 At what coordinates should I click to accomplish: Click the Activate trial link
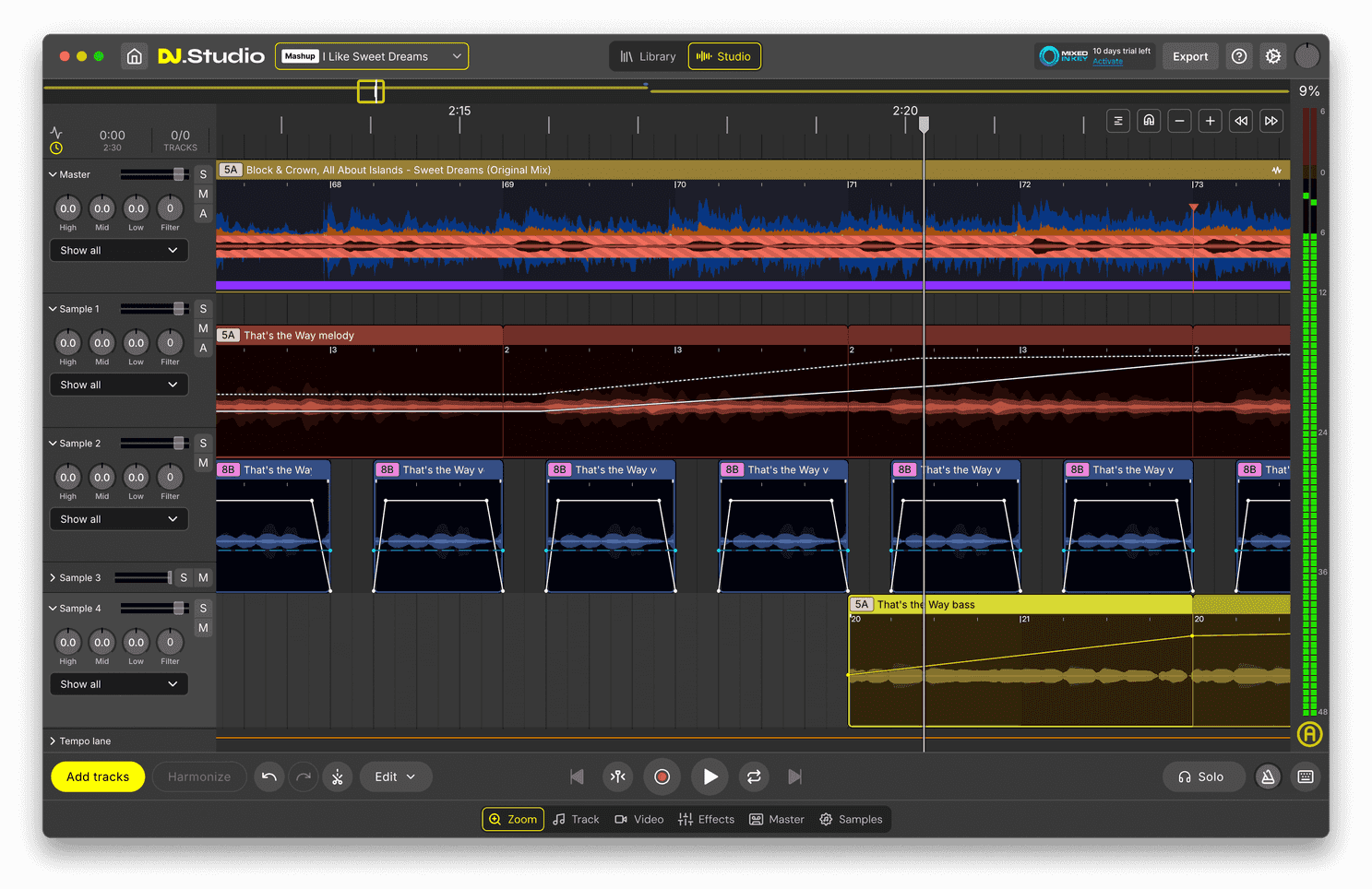pyautogui.click(x=1108, y=62)
